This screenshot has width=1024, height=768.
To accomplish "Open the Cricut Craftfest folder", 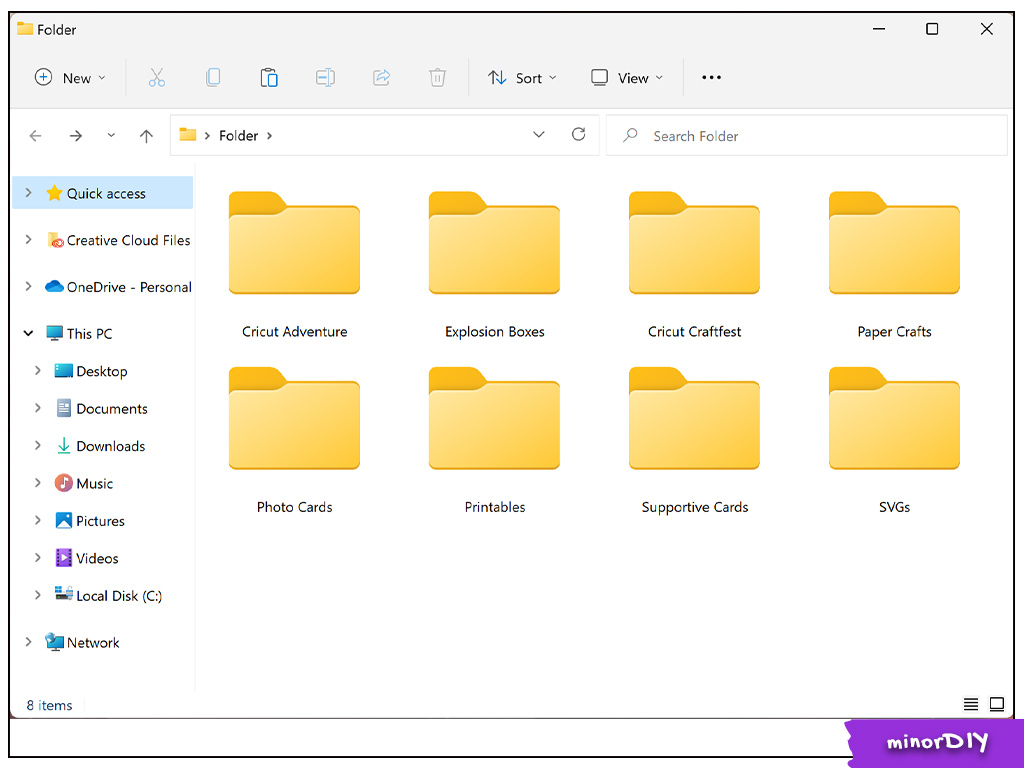I will pyautogui.click(x=694, y=264).
